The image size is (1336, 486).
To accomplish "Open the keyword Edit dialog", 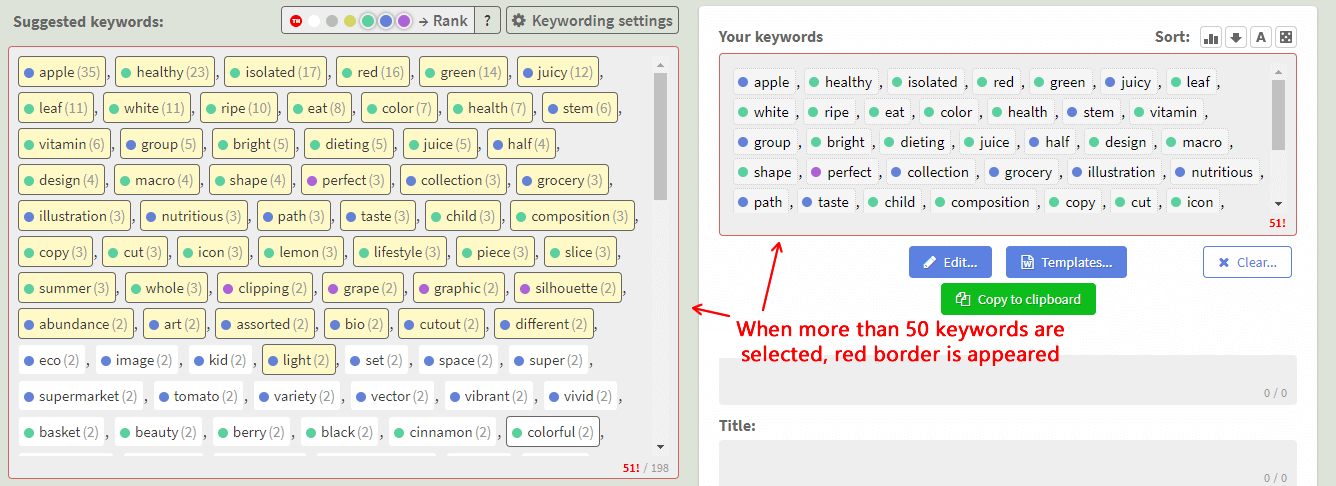I will pos(950,262).
